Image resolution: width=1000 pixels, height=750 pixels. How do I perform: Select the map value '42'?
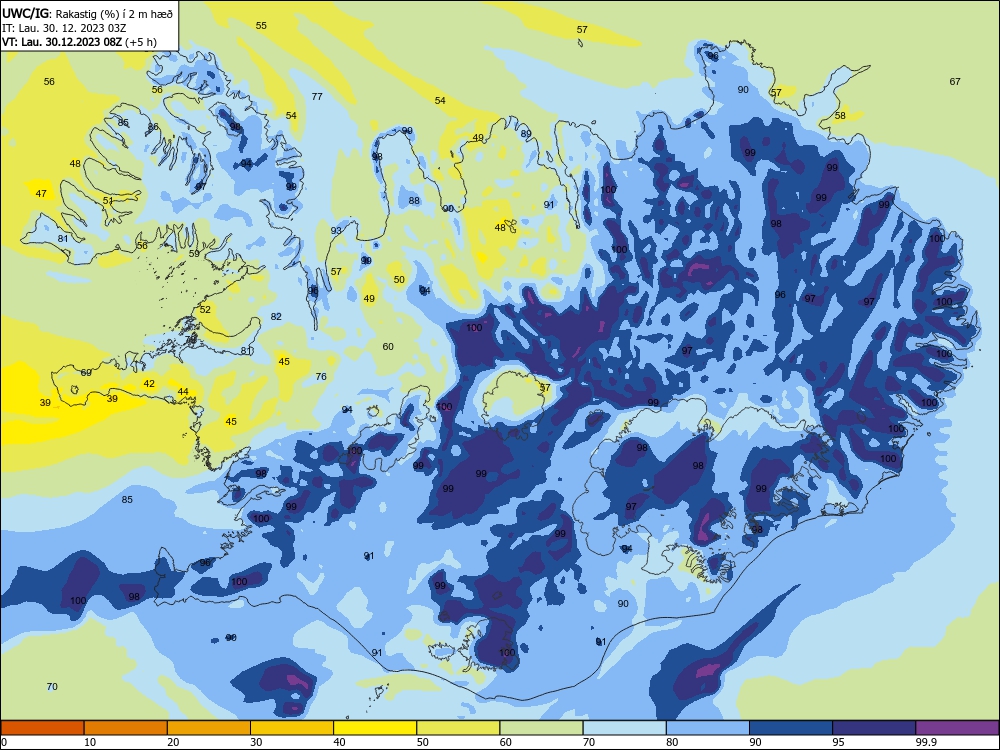[x=149, y=383]
